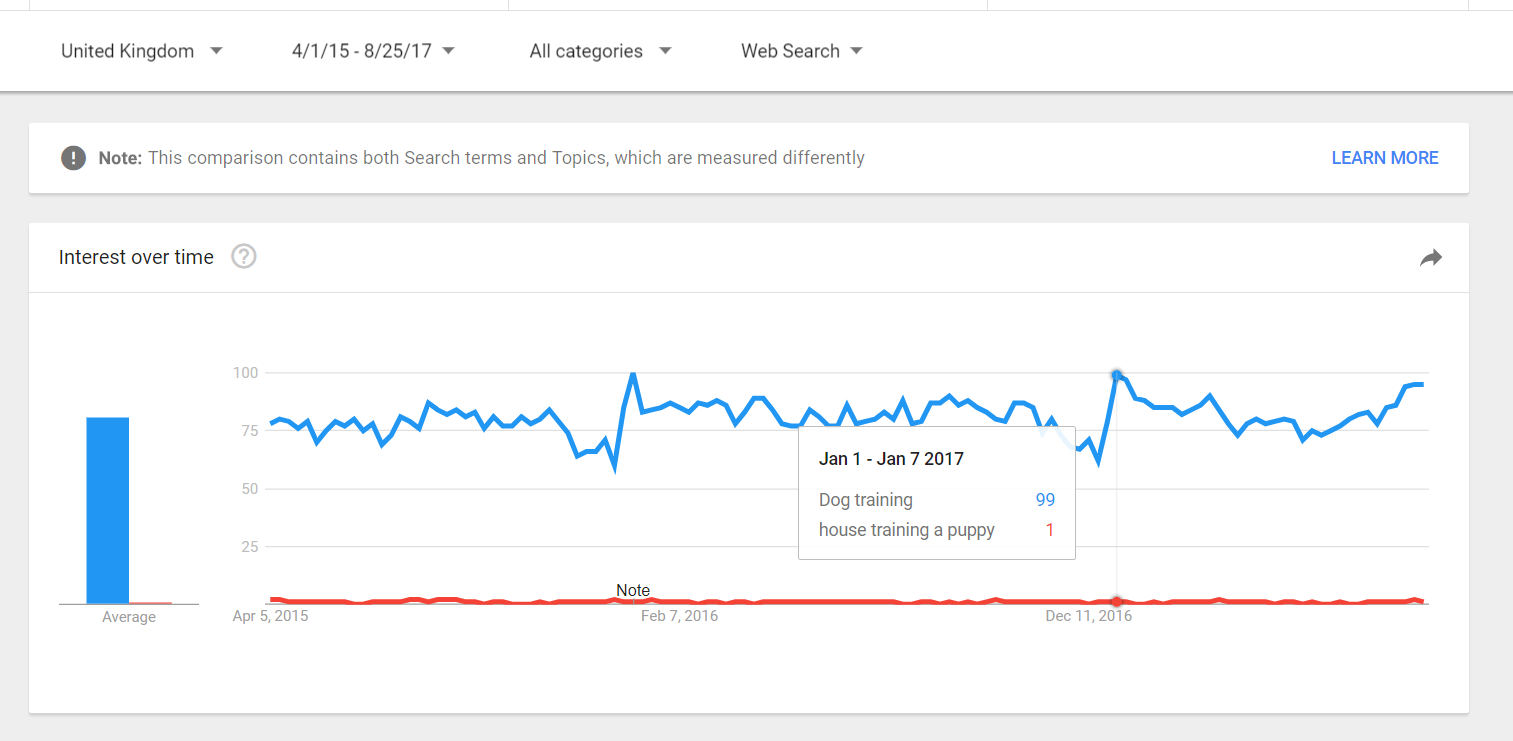Click the share icon on the chart card
Viewport: 1513px width, 741px height.
1430,257
